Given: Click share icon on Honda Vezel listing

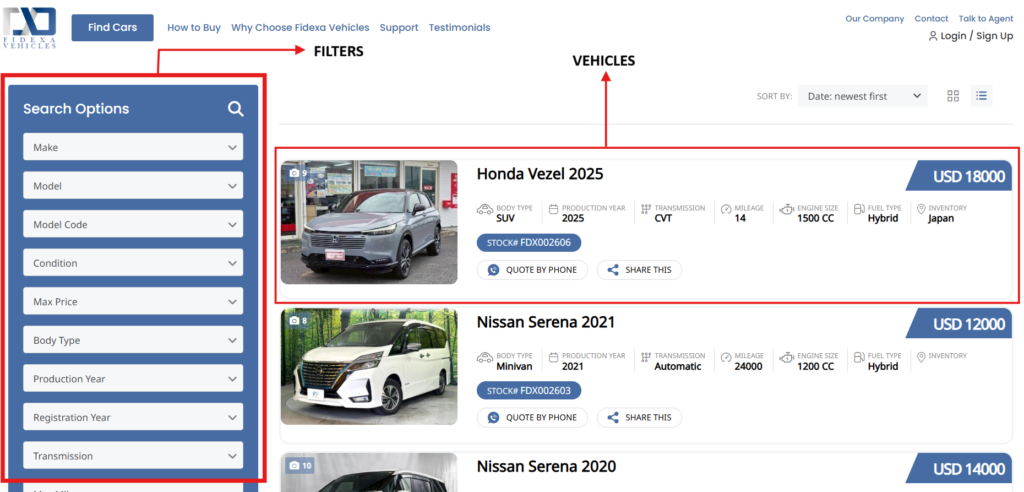Looking at the screenshot, I should point(613,270).
